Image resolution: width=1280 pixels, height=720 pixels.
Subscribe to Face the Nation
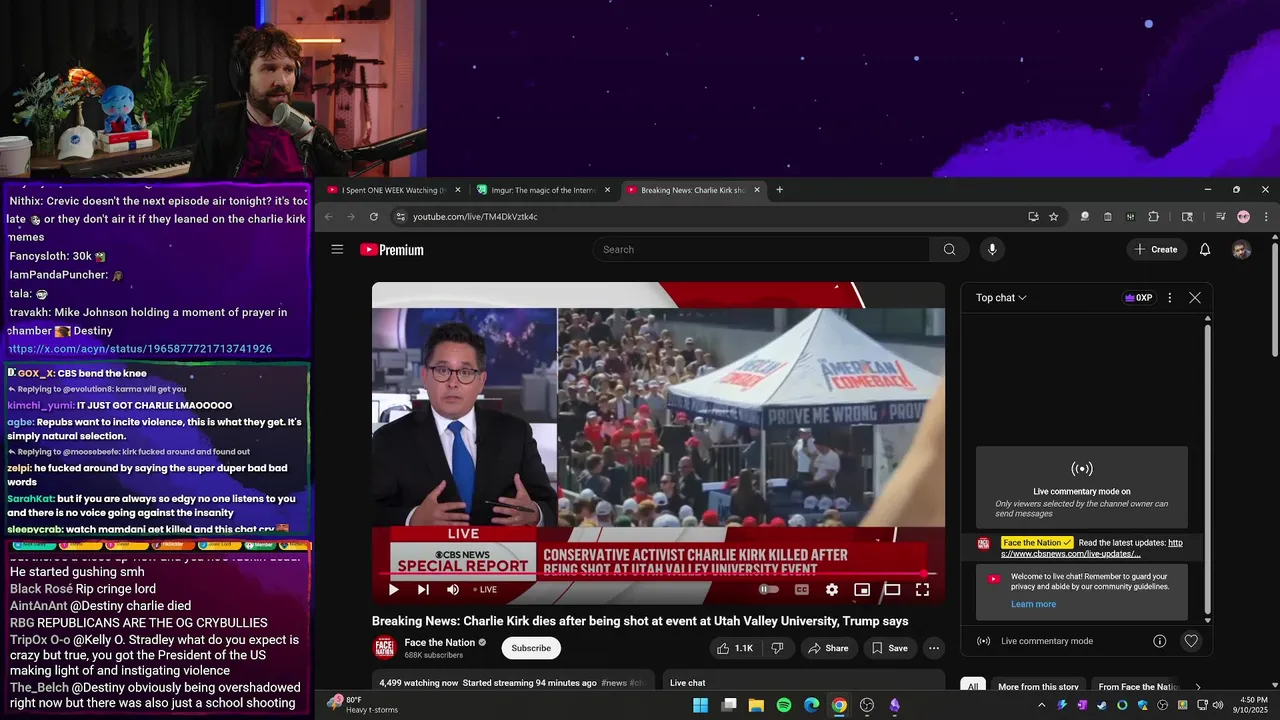coord(531,648)
